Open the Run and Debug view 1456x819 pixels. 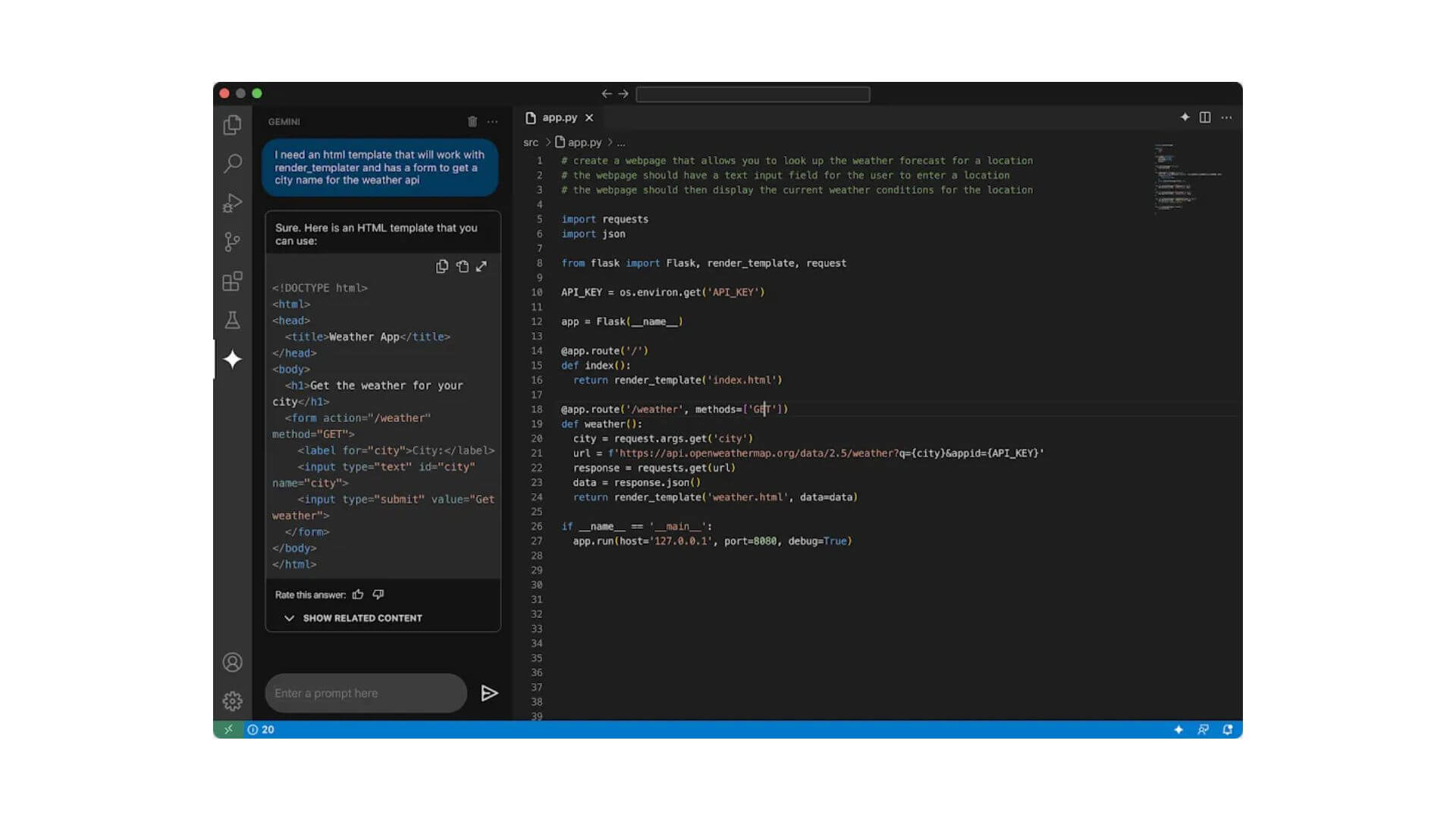tap(233, 203)
